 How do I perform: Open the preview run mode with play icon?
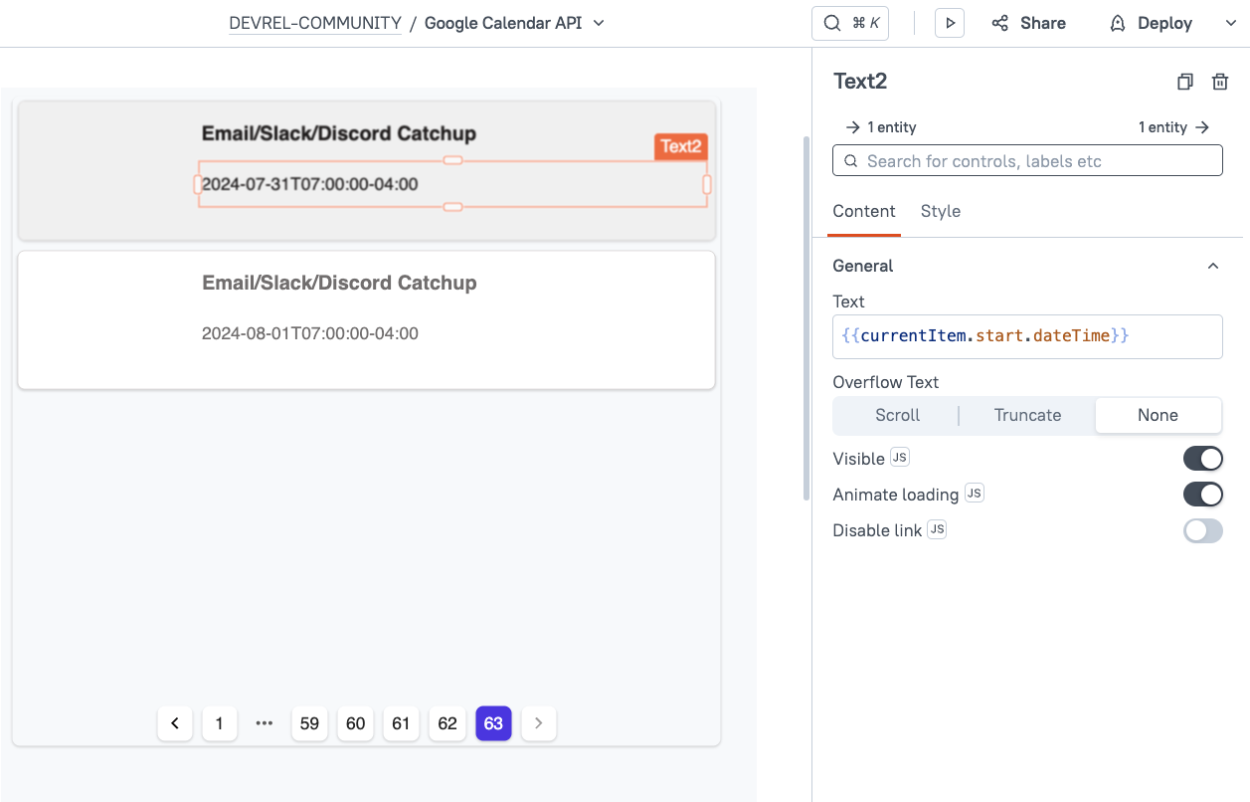point(948,22)
